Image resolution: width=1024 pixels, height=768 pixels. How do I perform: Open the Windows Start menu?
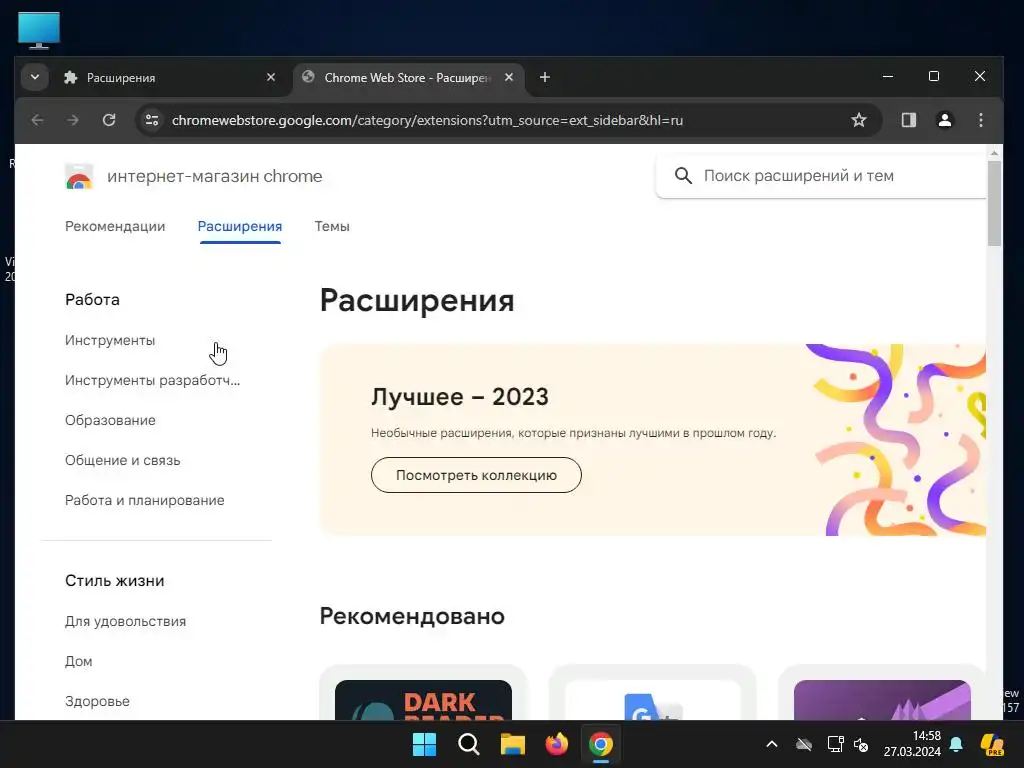click(x=424, y=744)
